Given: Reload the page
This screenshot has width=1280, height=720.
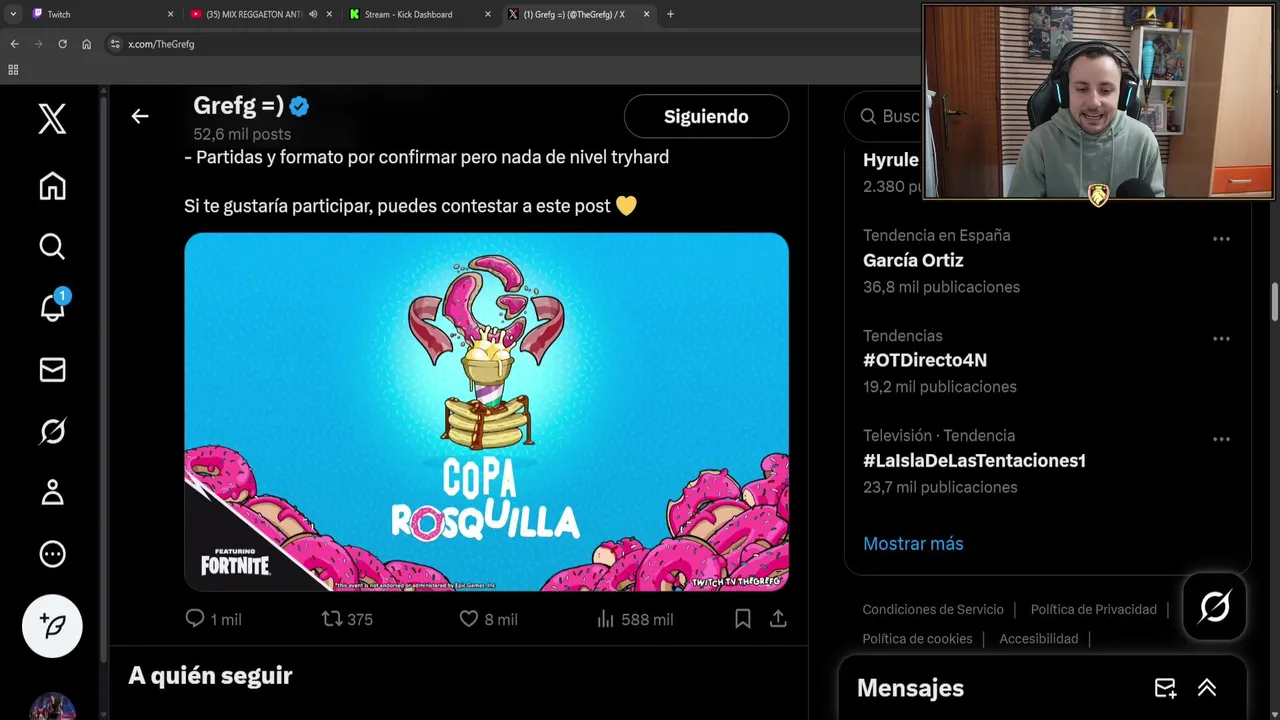Looking at the screenshot, I should tap(62, 44).
